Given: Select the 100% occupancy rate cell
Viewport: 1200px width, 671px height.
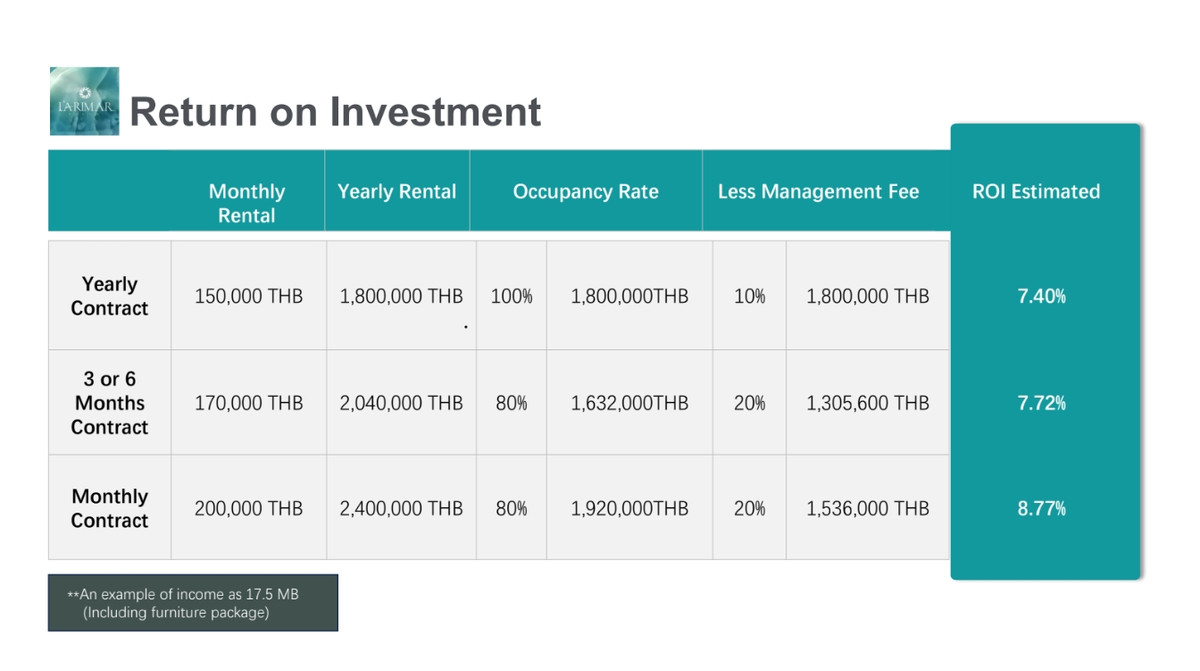Looking at the screenshot, I should 512,296.
